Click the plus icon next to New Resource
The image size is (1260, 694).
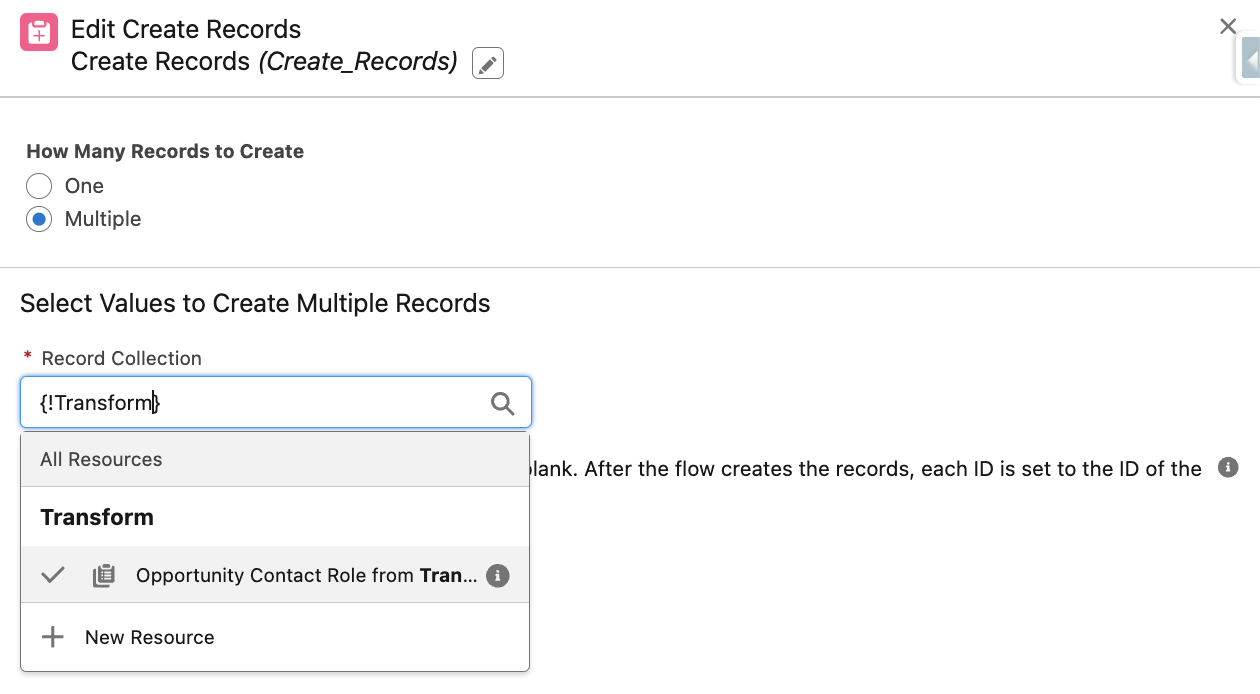tap(53, 637)
